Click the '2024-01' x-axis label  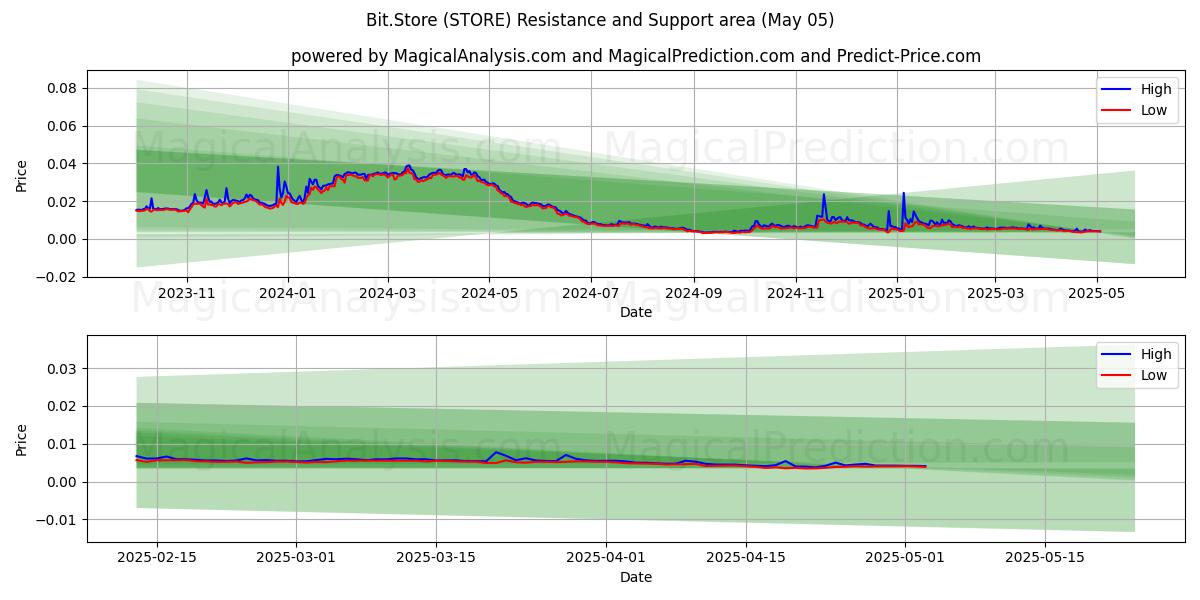click(288, 293)
